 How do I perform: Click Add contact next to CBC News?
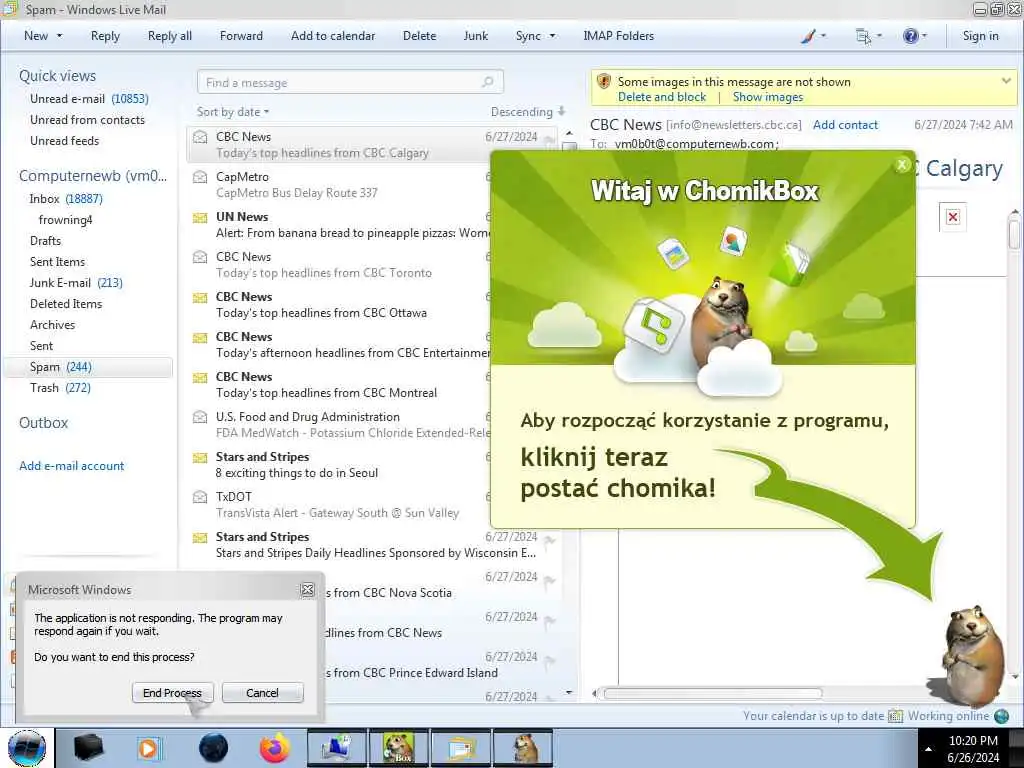(845, 125)
